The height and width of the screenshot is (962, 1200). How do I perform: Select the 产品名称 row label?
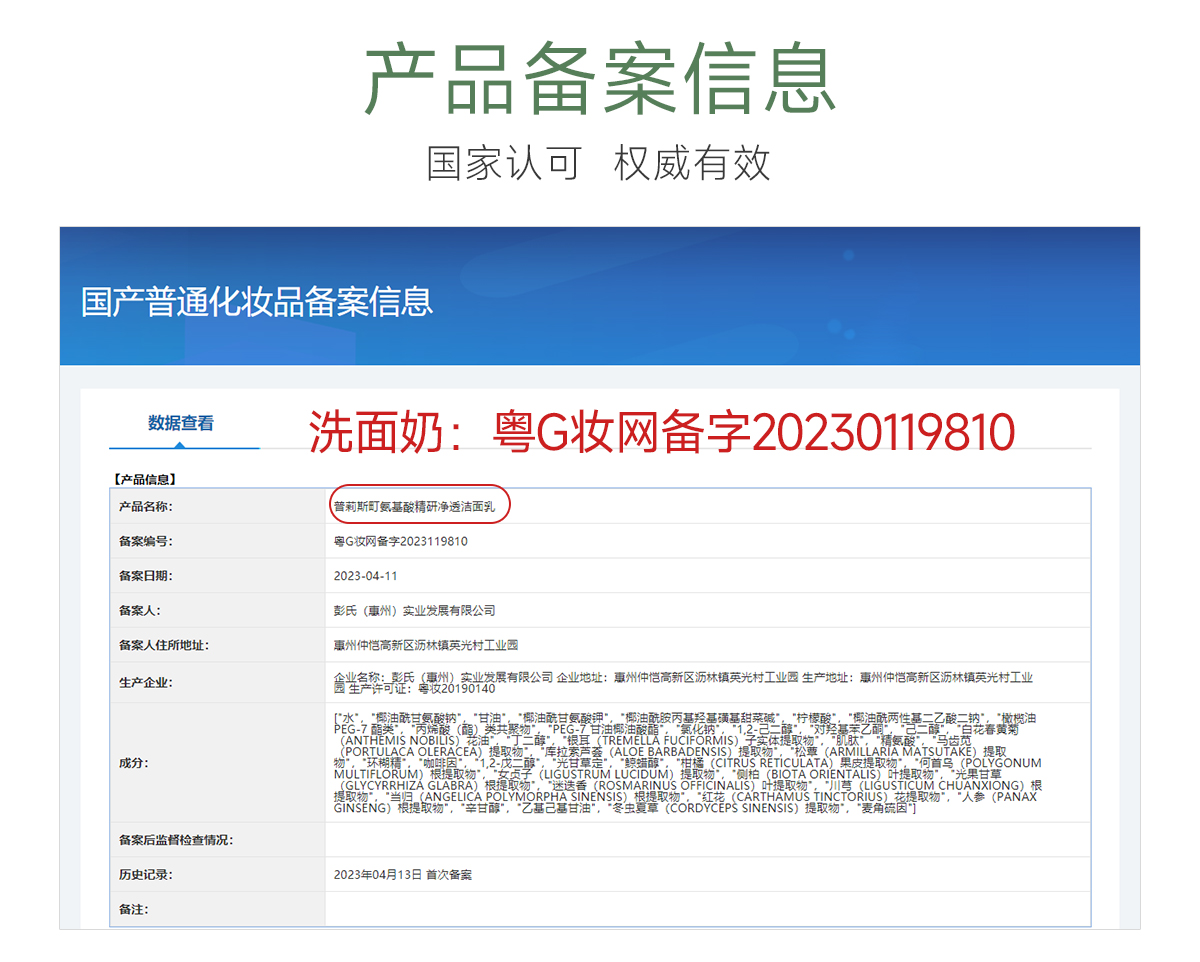tap(146, 507)
